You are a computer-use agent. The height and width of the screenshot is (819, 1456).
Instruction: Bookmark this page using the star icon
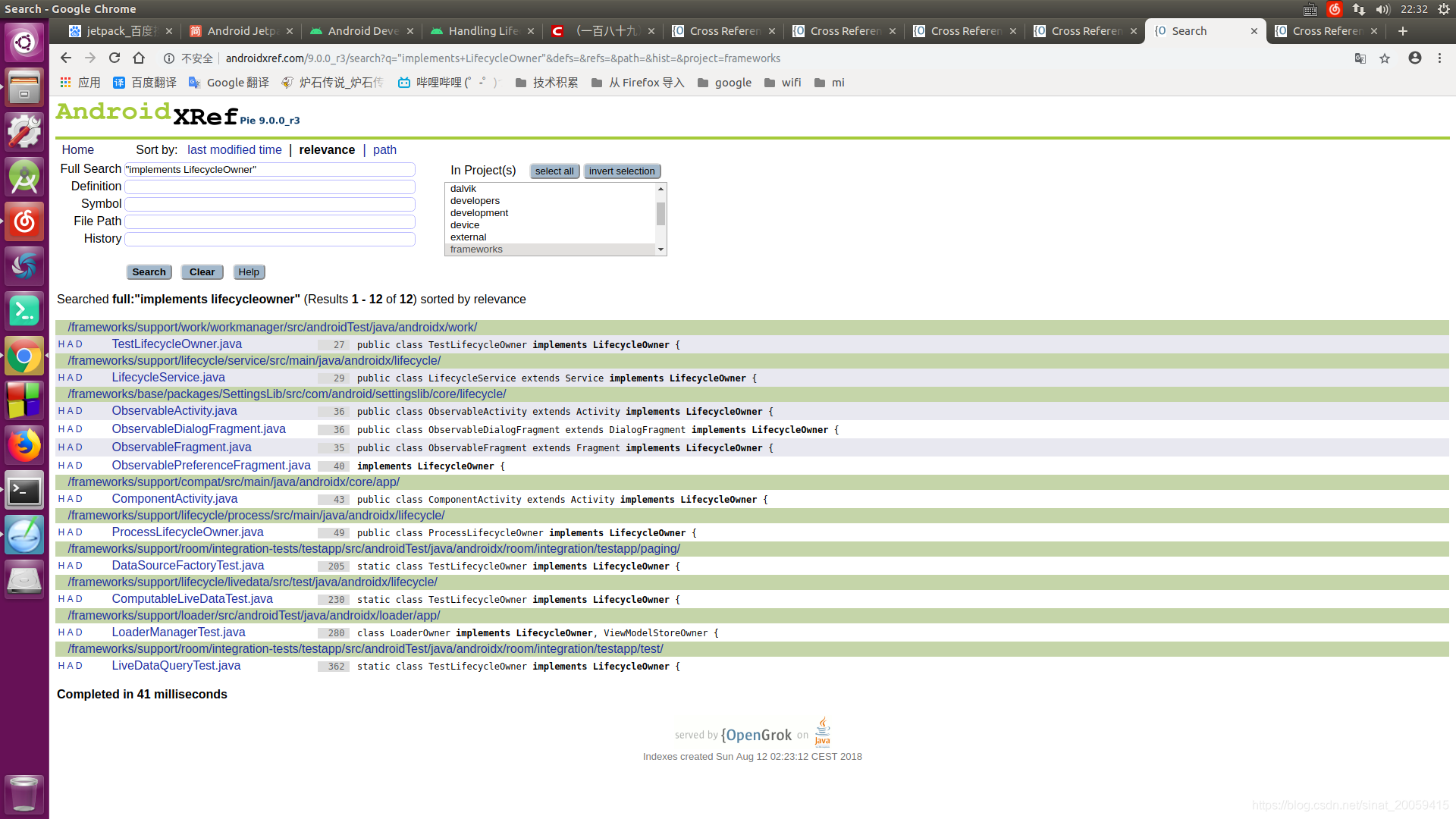tap(1385, 58)
